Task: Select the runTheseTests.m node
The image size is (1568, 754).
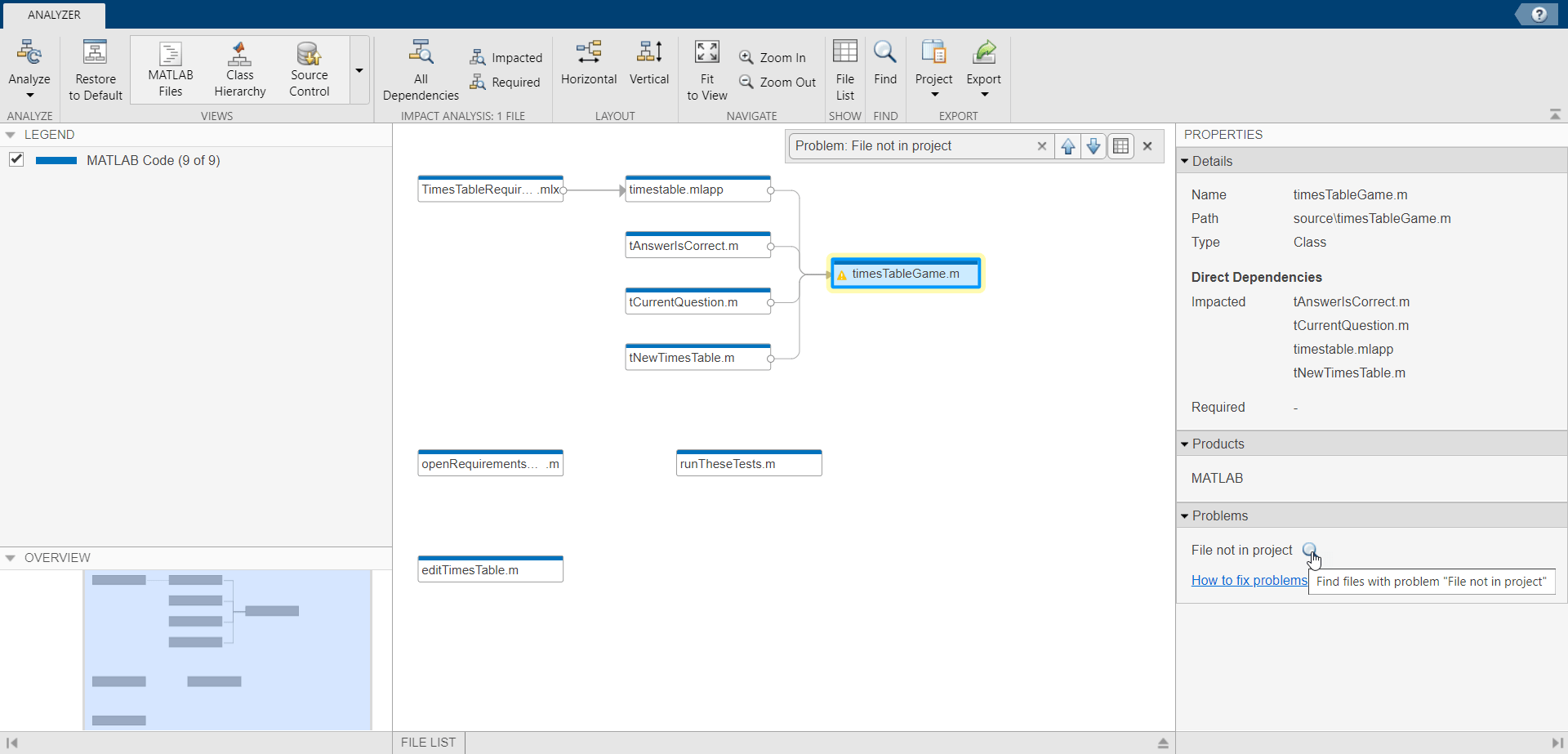Action: [x=749, y=464]
